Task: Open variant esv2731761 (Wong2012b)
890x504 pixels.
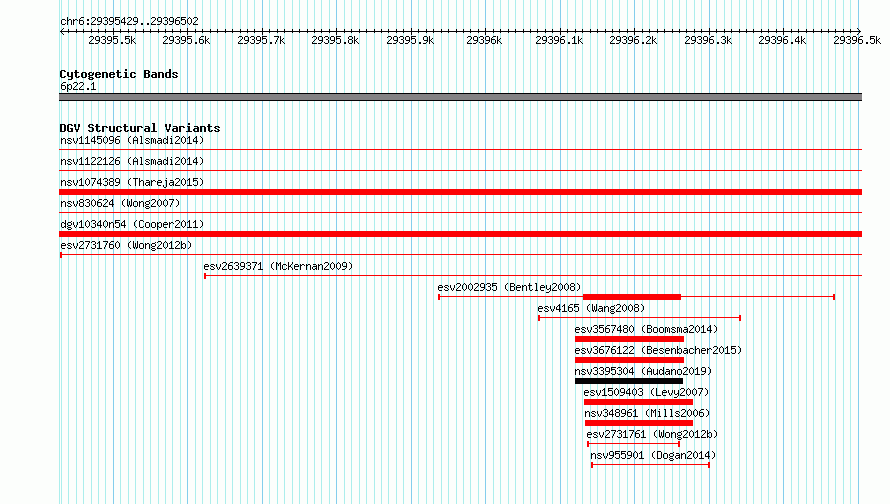Action: [652, 434]
